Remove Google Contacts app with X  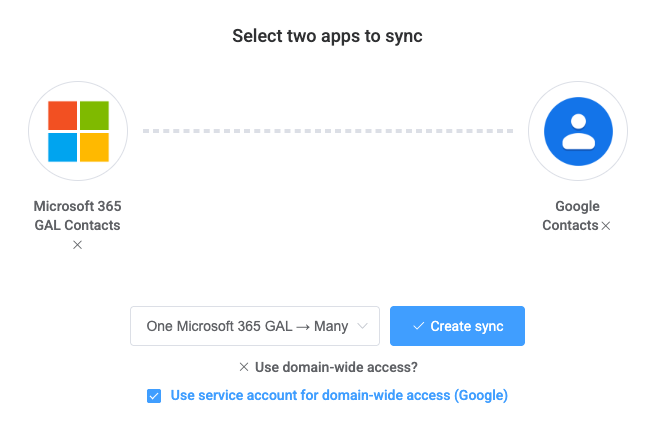click(x=606, y=226)
